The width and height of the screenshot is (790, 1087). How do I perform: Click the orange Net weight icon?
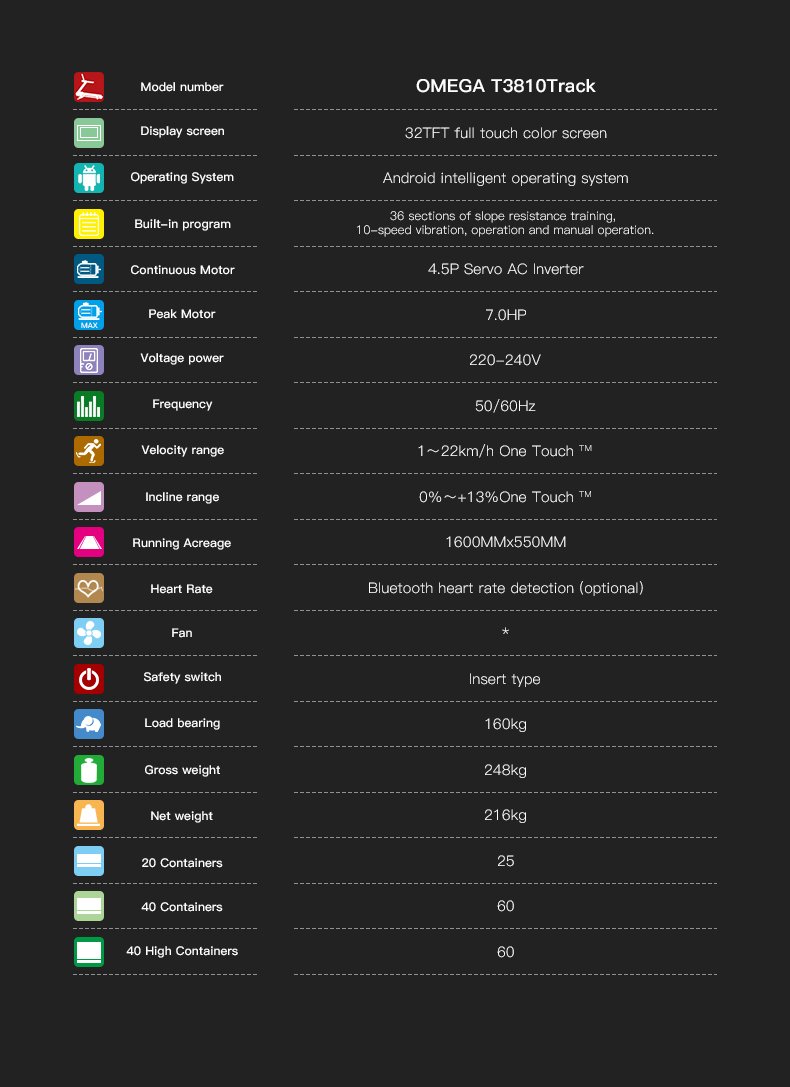point(89,815)
